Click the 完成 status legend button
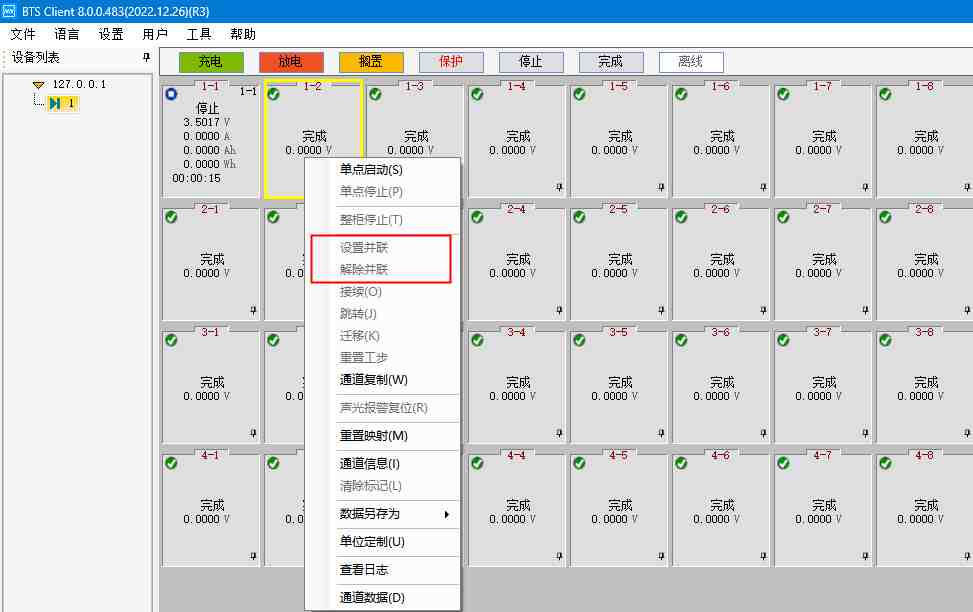This screenshot has height=612, width=973. tap(611, 62)
